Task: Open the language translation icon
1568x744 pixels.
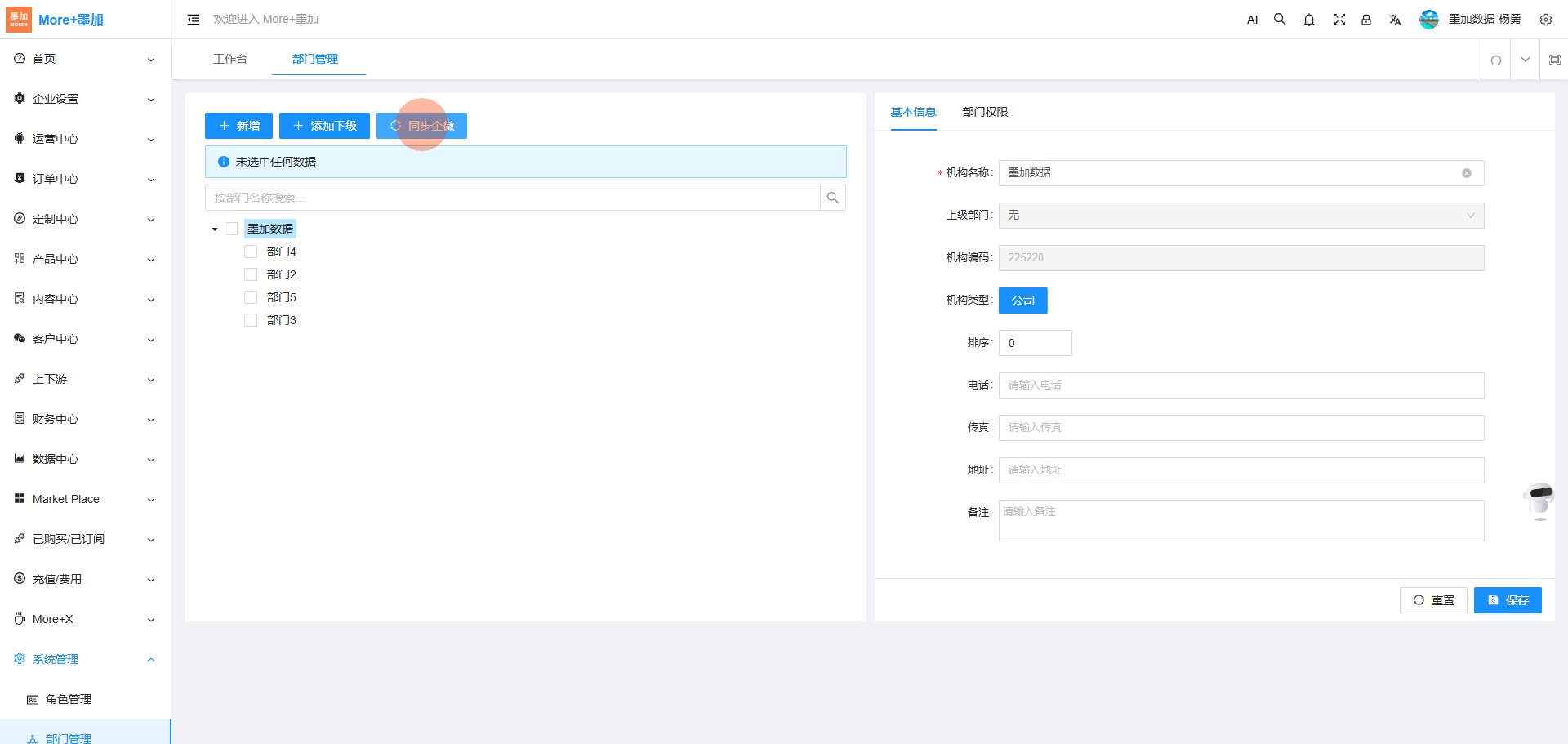Action: 1395,20
